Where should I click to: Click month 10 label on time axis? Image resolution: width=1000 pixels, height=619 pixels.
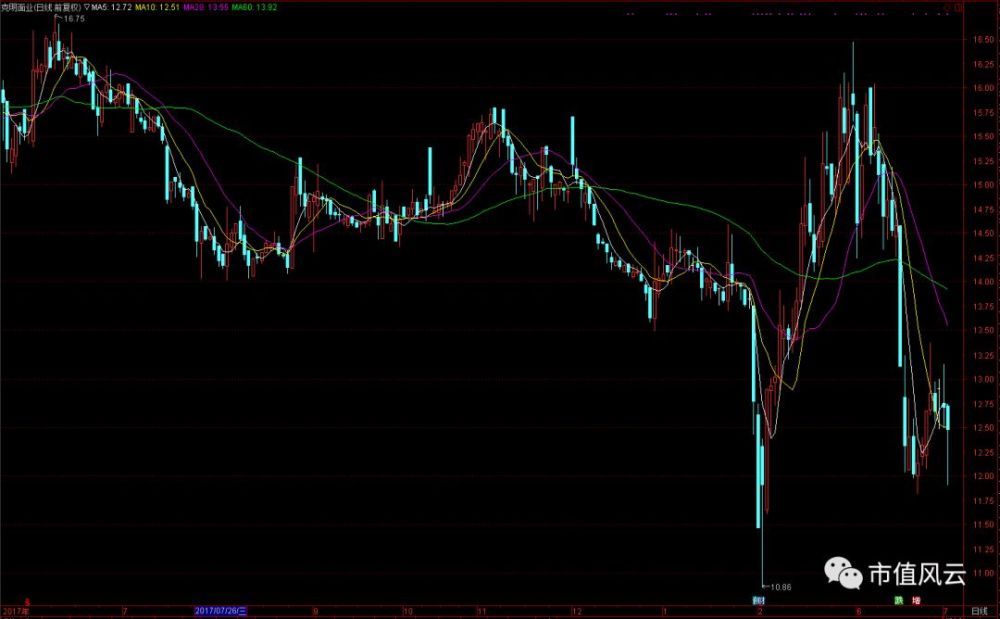pyautogui.click(x=408, y=611)
